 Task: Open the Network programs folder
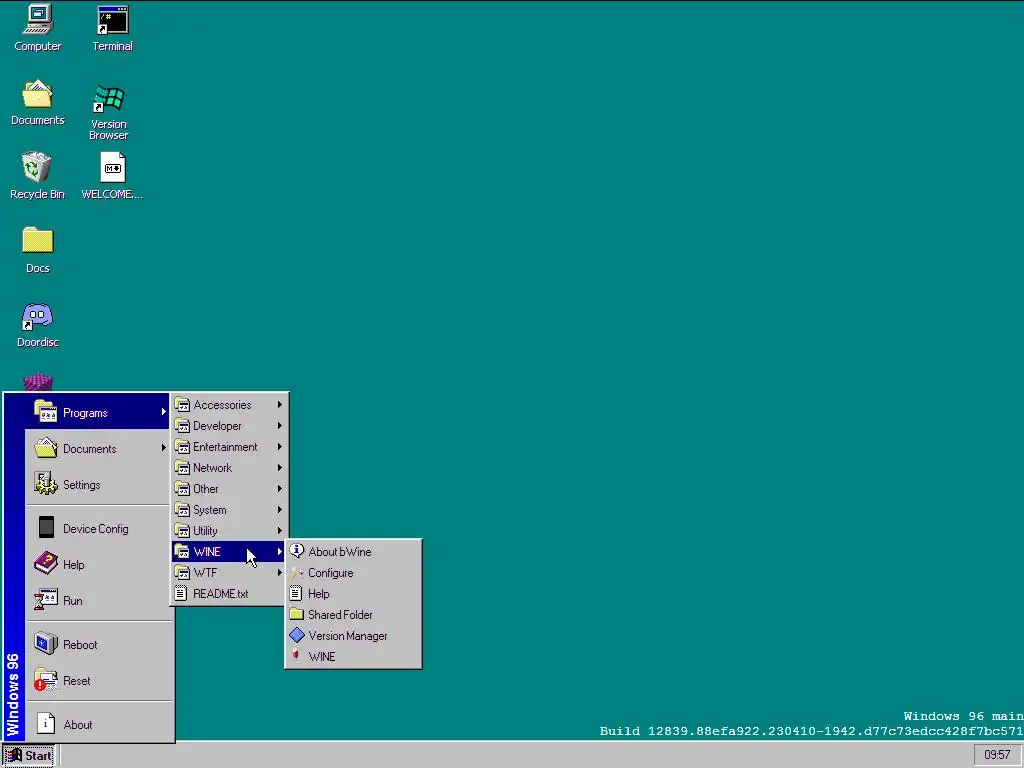point(229,468)
